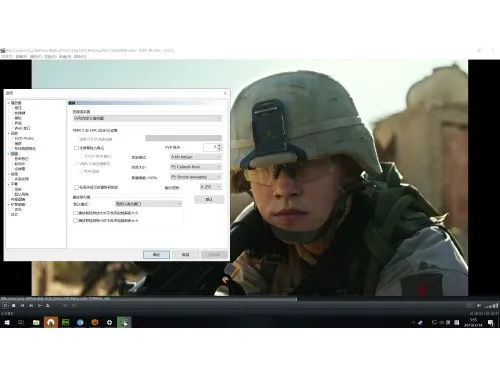Viewport: 500px width, 375px height.
Task: Open File Explorer from the taskbar
Action: click(36, 322)
